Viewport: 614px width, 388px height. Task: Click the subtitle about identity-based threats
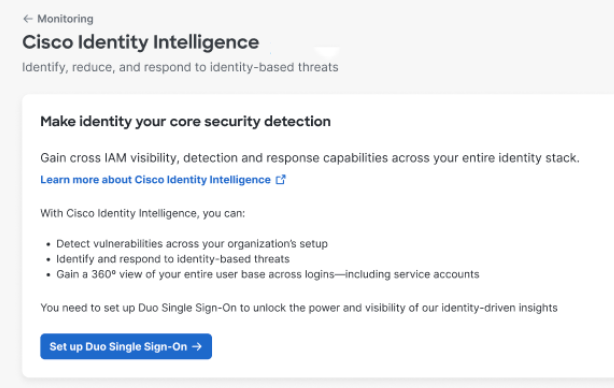180,67
